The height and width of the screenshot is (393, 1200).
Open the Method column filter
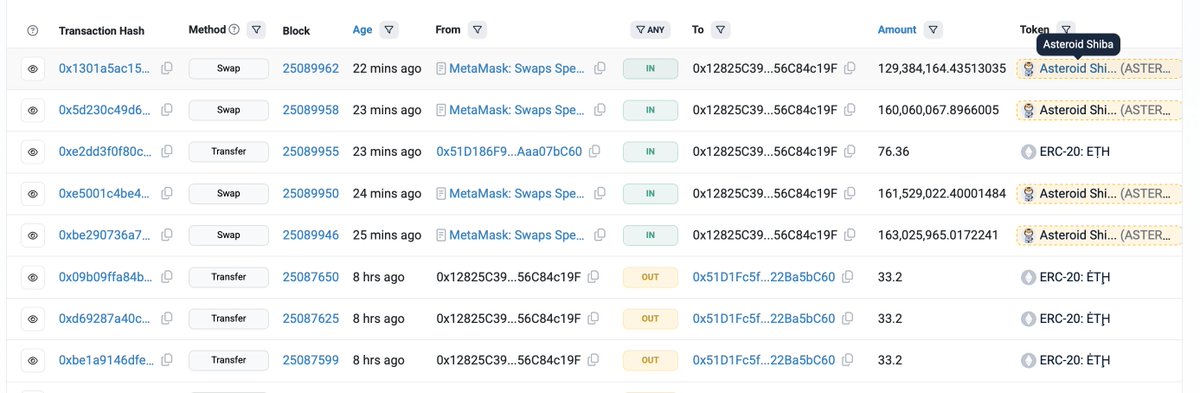click(257, 30)
